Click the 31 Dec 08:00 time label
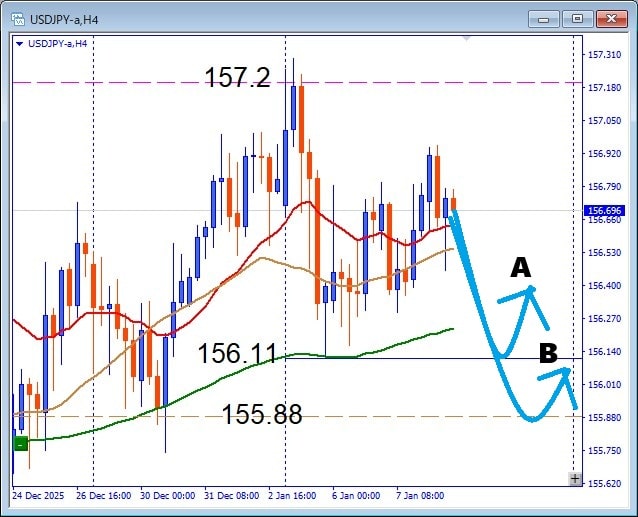 (x=232, y=495)
